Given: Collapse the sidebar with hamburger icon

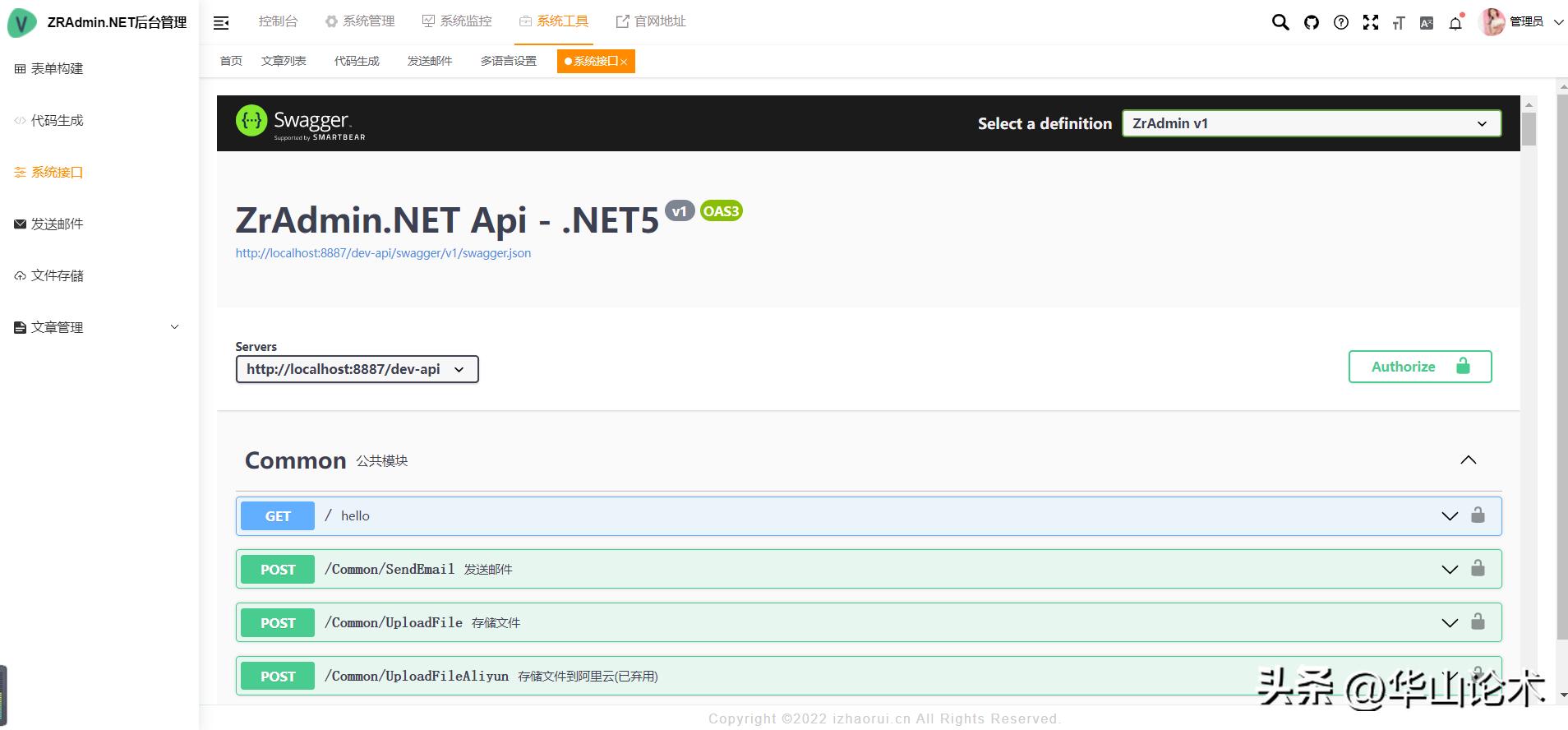Looking at the screenshot, I should coord(221,22).
